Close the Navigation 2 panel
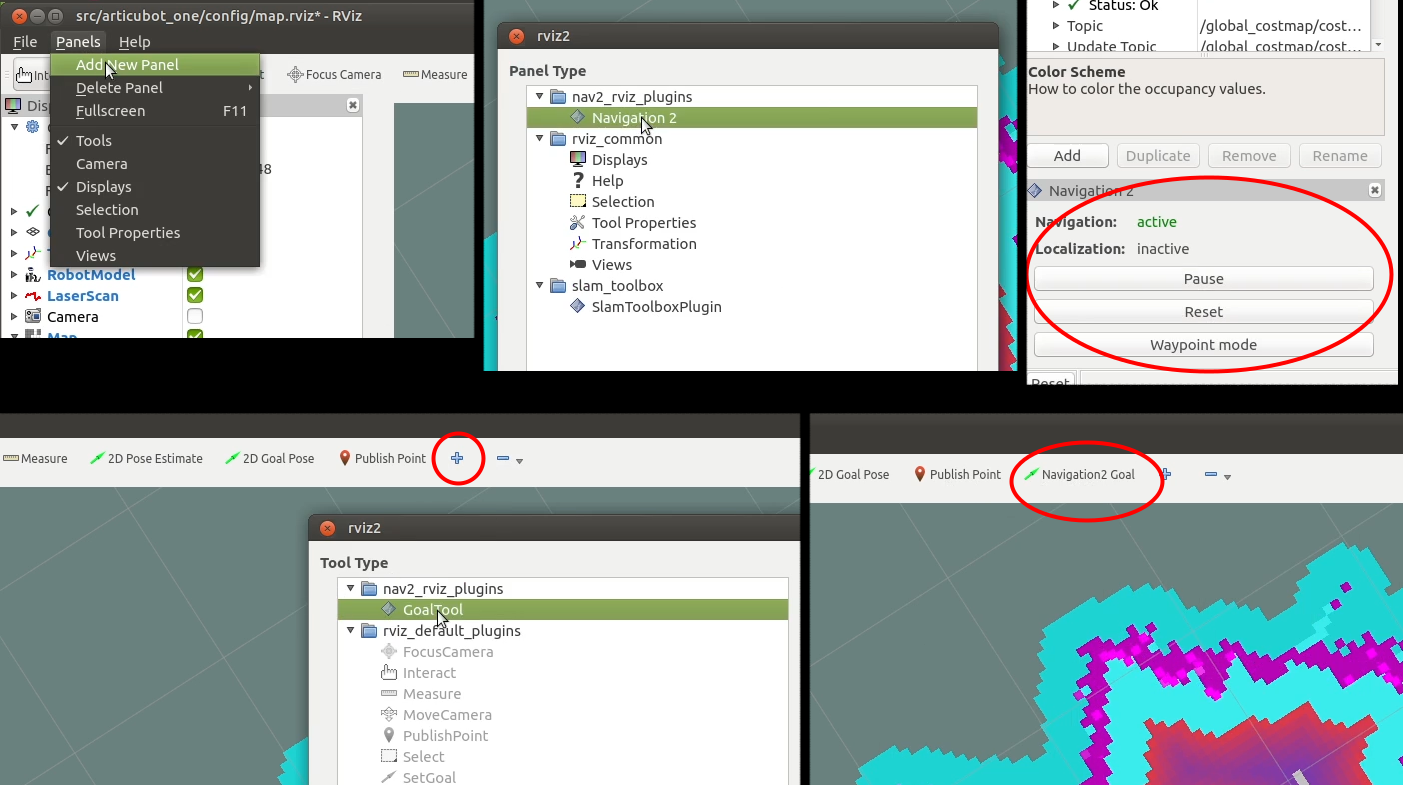1403x785 pixels. [x=1375, y=190]
